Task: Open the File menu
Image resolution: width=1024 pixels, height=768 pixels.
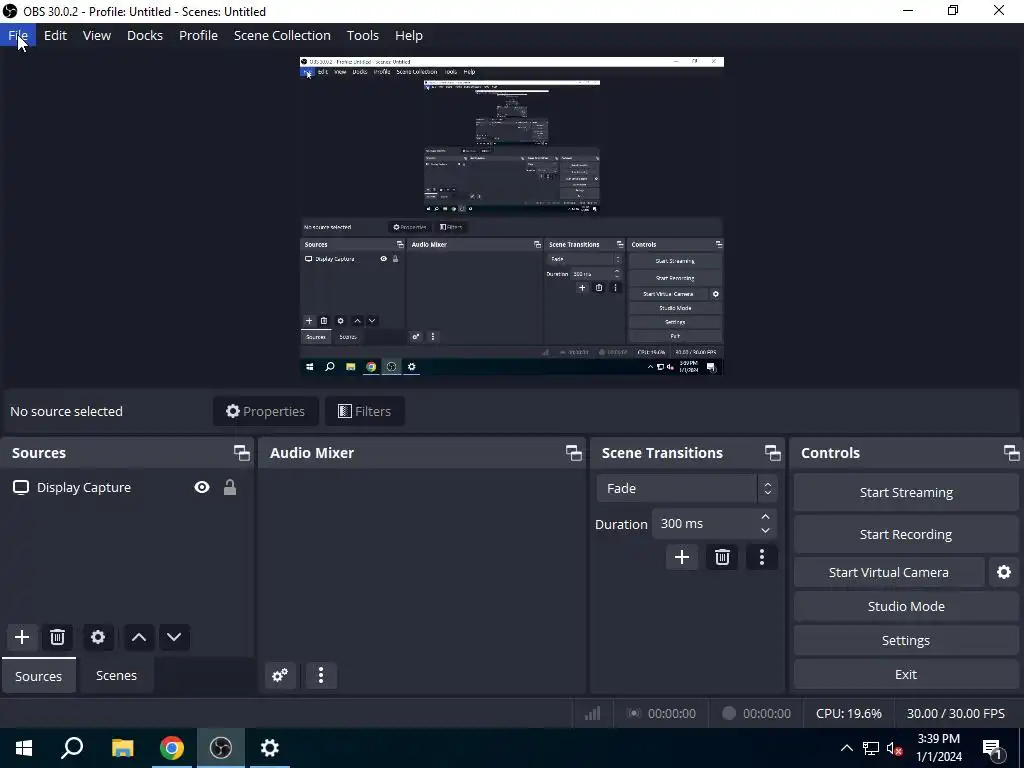Action: 18,35
